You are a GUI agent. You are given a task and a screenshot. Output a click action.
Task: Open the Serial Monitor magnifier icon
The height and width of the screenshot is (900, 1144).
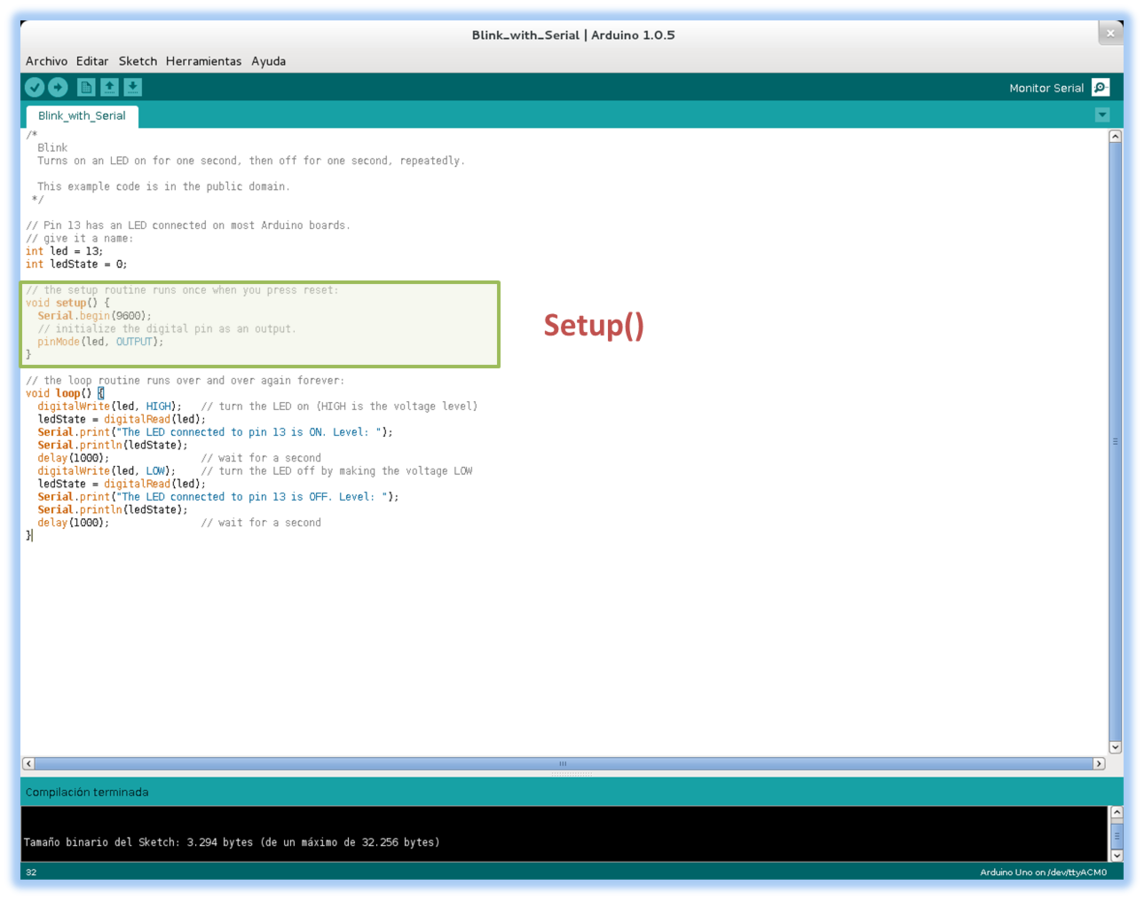point(1100,88)
